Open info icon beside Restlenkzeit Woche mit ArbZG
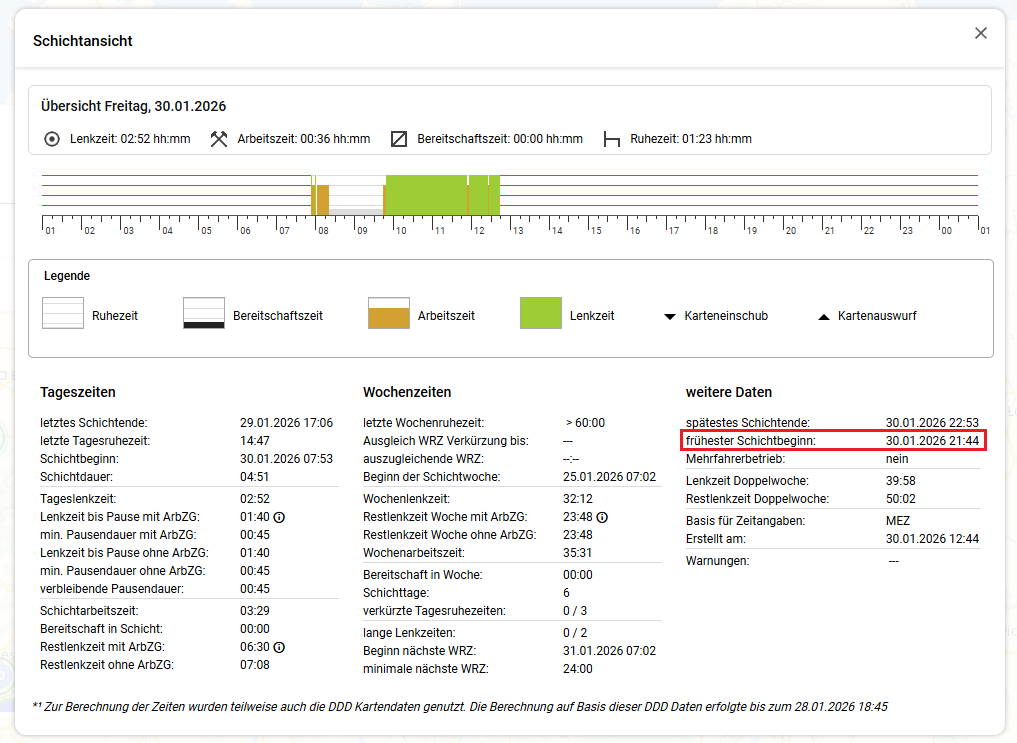The height and width of the screenshot is (743, 1017). click(x=603, y=517)
